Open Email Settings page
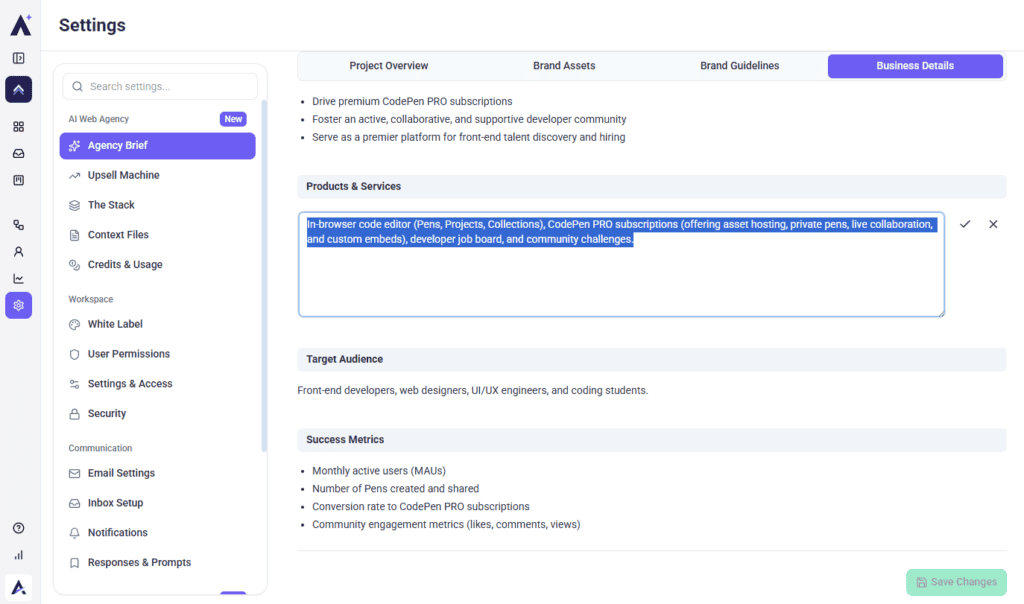Screen dimensions: 1024x604 pyautogui.click(x=157, y=473)
